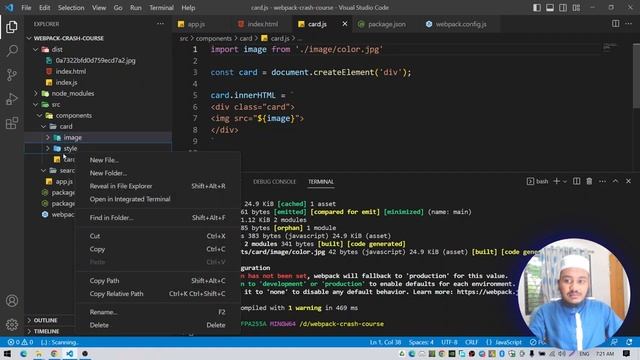Choose Copy Relative Path entry
The width and height of the screenshot is (640, 360).
(158, 294)
